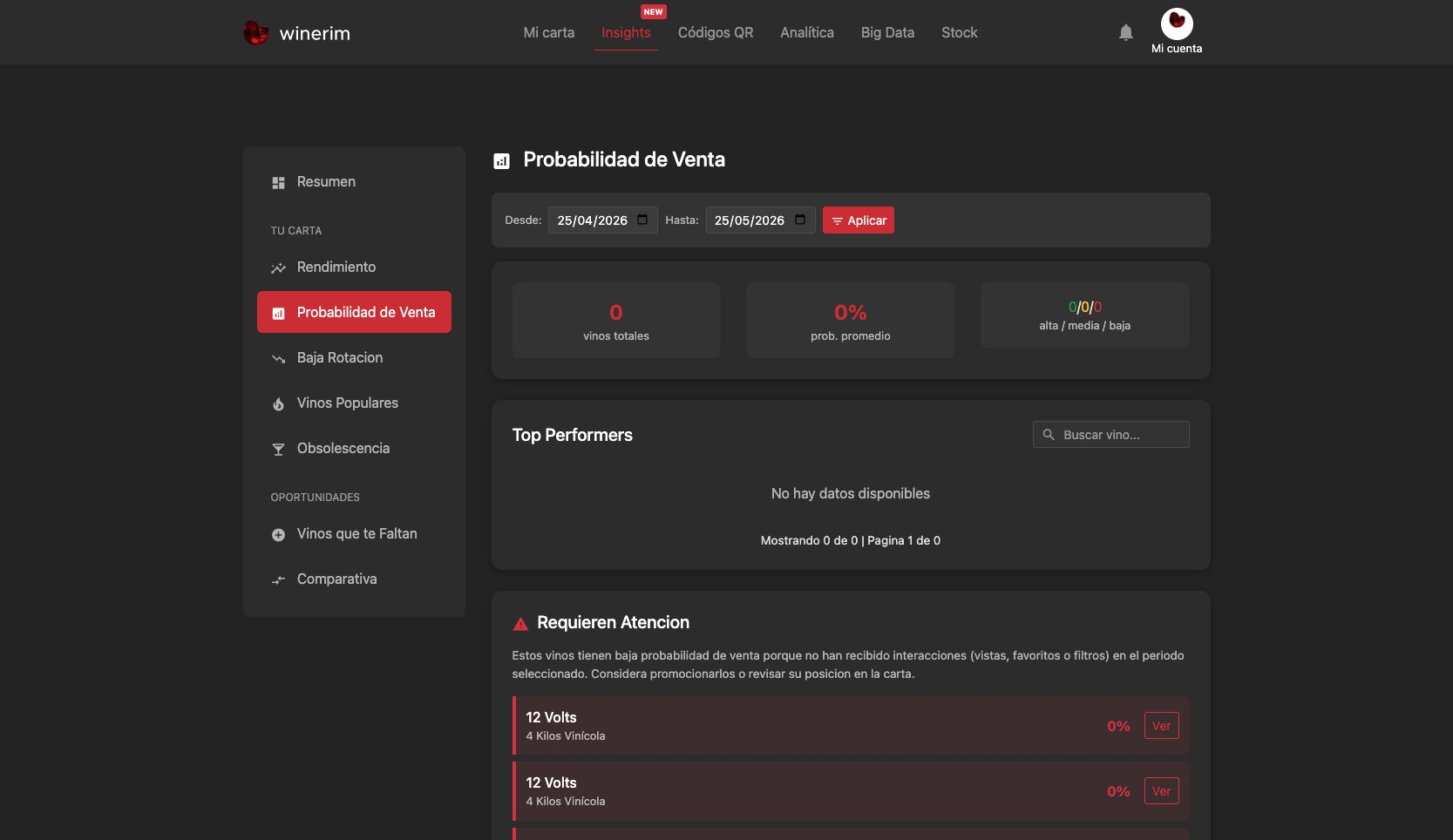Apply the date filter with Aplicar
Image resolution: width=1453 pixels, height=840 pixels.
point(859,220)
